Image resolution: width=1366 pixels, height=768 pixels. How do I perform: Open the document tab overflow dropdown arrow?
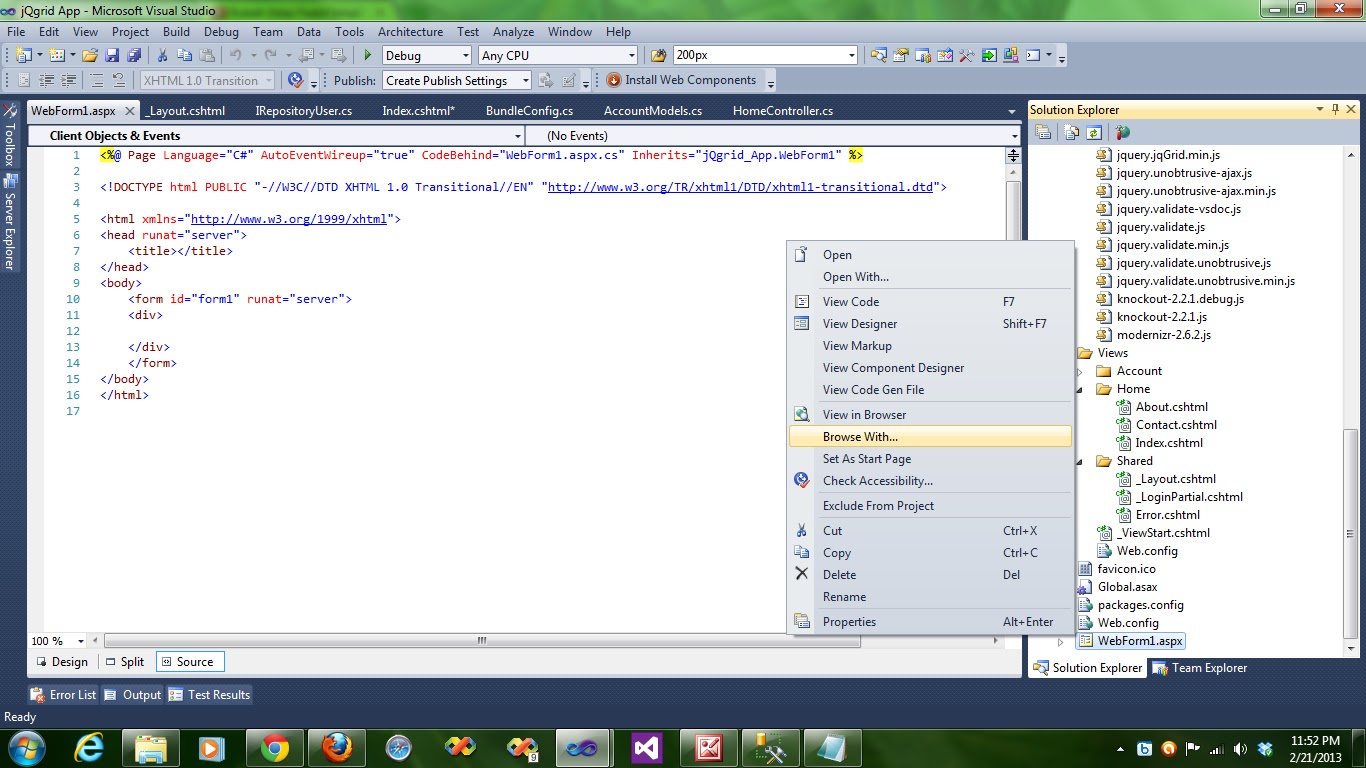pyautogui.click(x=1012, y=112)
